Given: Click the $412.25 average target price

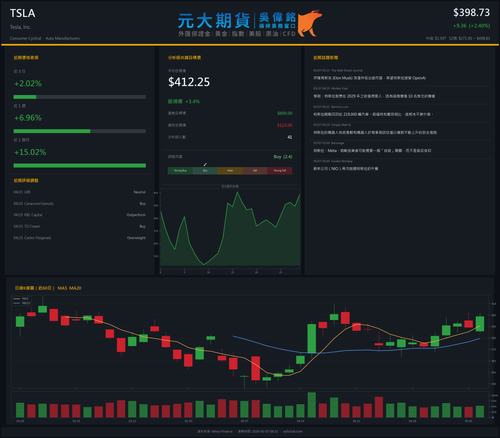Looking at the screenshot, I should coord(189,82).
